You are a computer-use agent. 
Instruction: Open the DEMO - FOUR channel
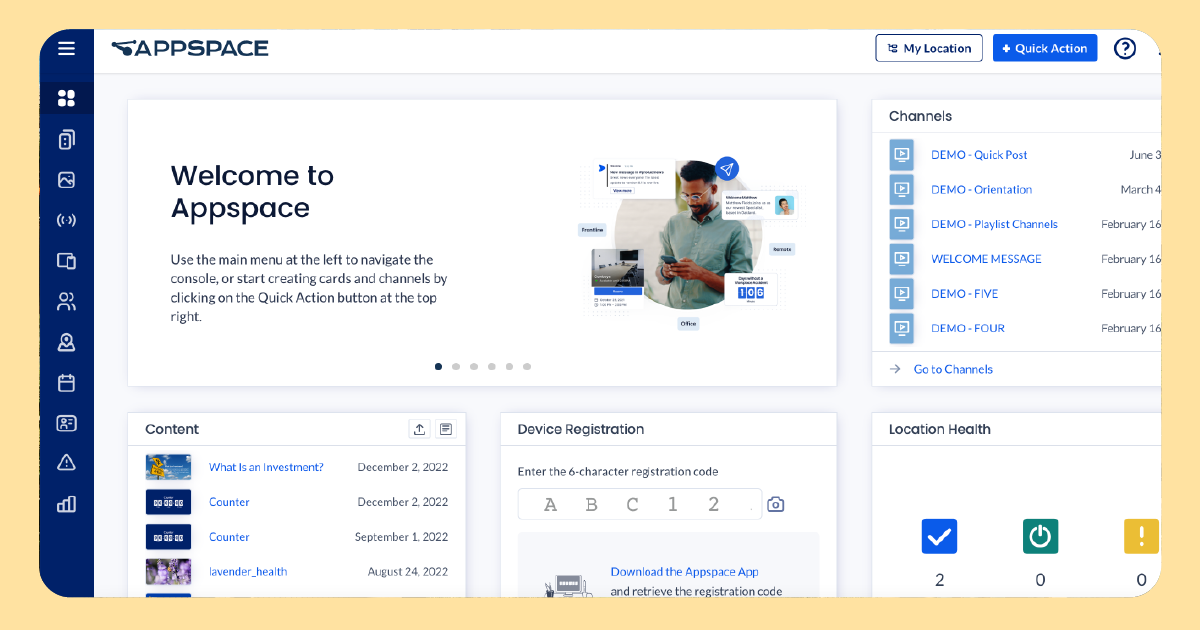pyautogui.click(x=968, y=328)
